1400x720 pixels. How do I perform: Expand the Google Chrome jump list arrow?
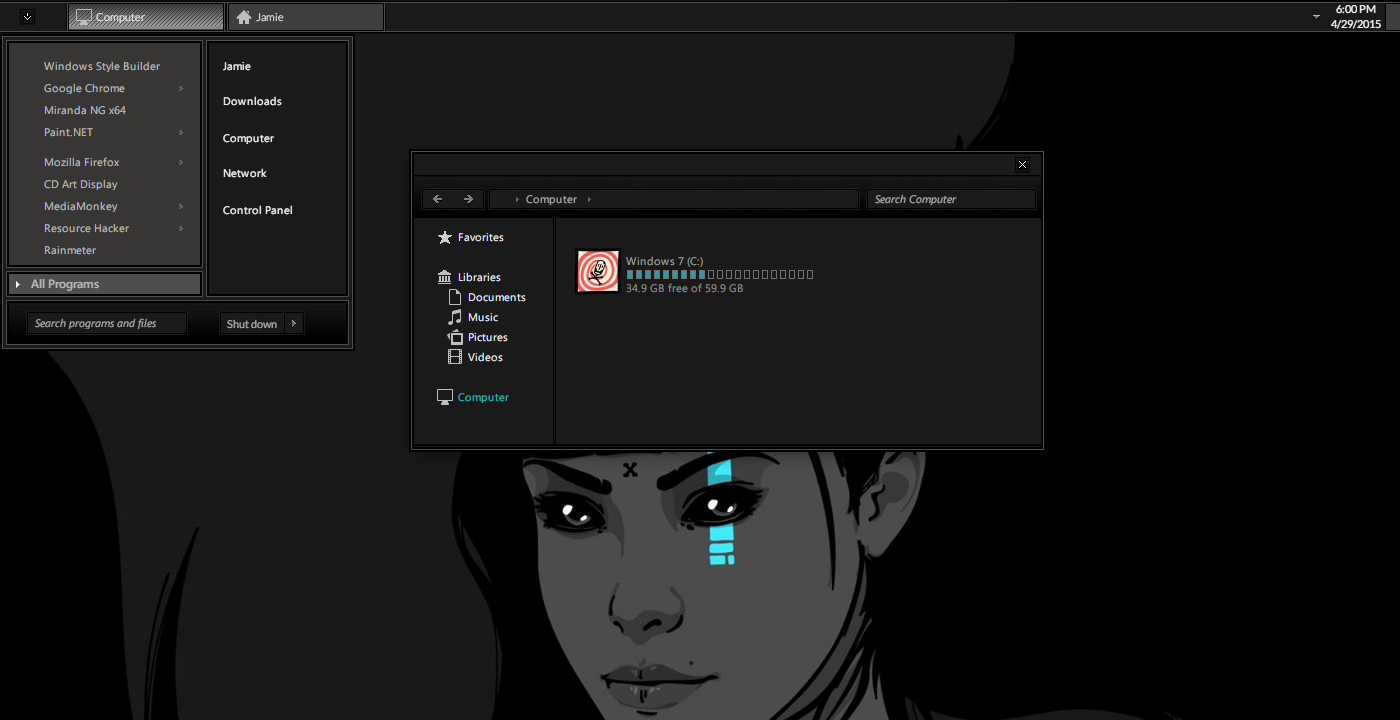tap(181, 88)
